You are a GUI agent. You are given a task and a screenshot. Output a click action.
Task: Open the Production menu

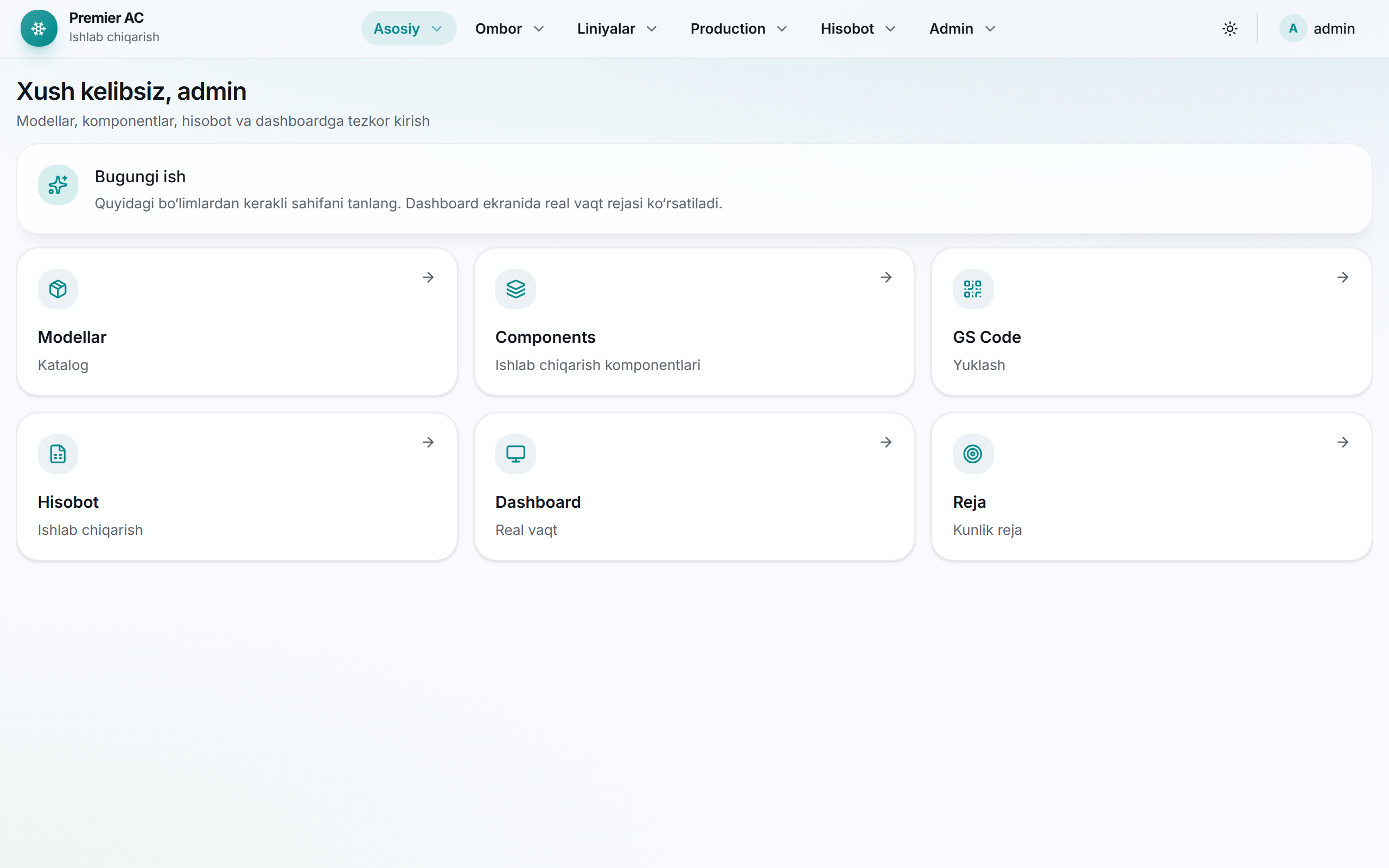pyautogui.click(x=738, y=28)
